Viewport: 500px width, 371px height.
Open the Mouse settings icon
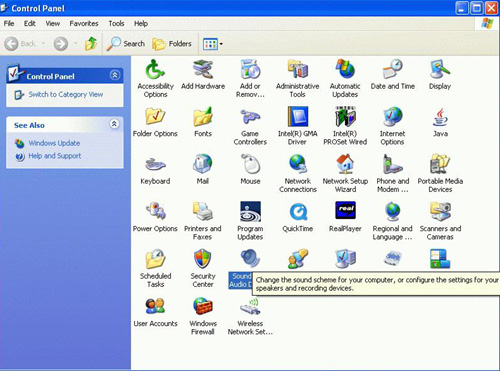(x=250, y=164)
